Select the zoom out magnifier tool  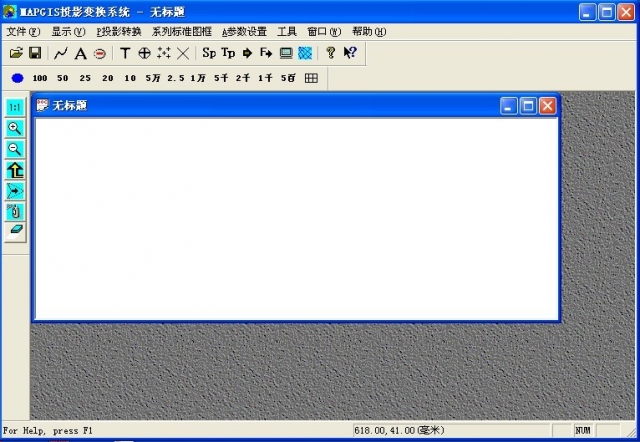15,149
